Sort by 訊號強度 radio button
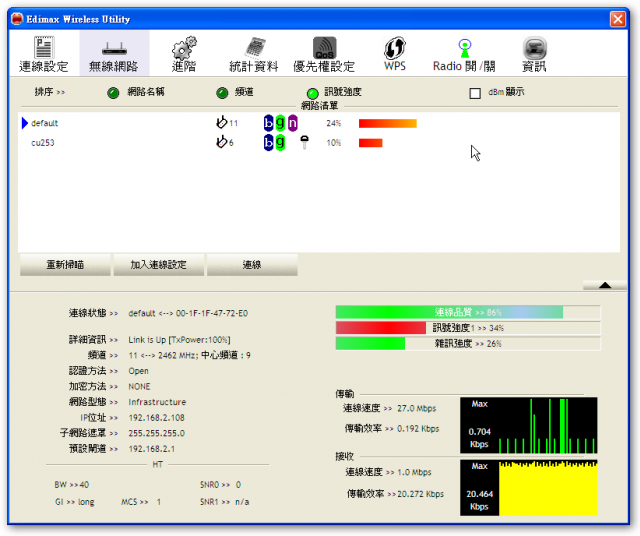Screen dimensions: 640x536 312,93
